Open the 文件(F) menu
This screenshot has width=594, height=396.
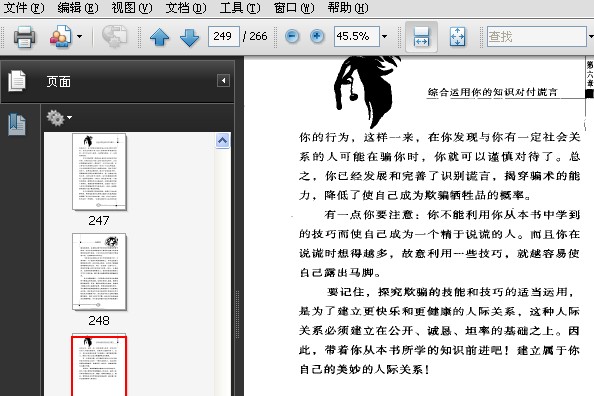23,8
